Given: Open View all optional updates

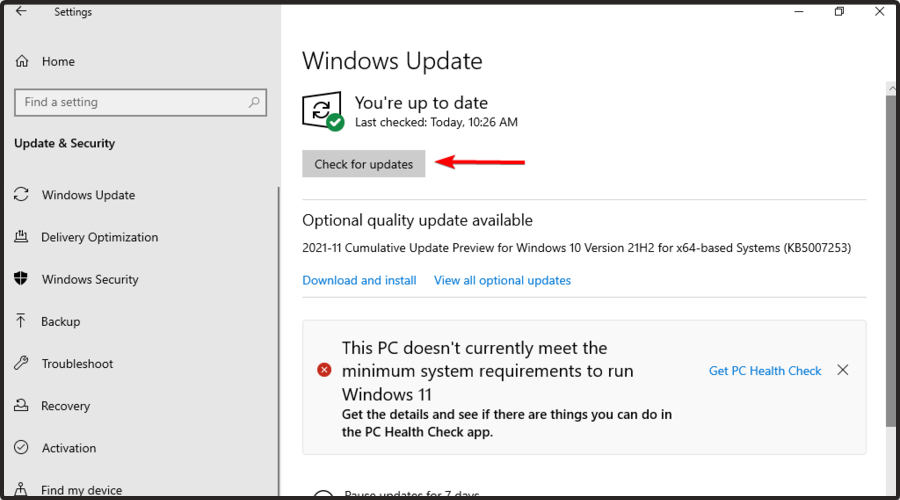Looking at the screenshot, I should pos(502,280).
